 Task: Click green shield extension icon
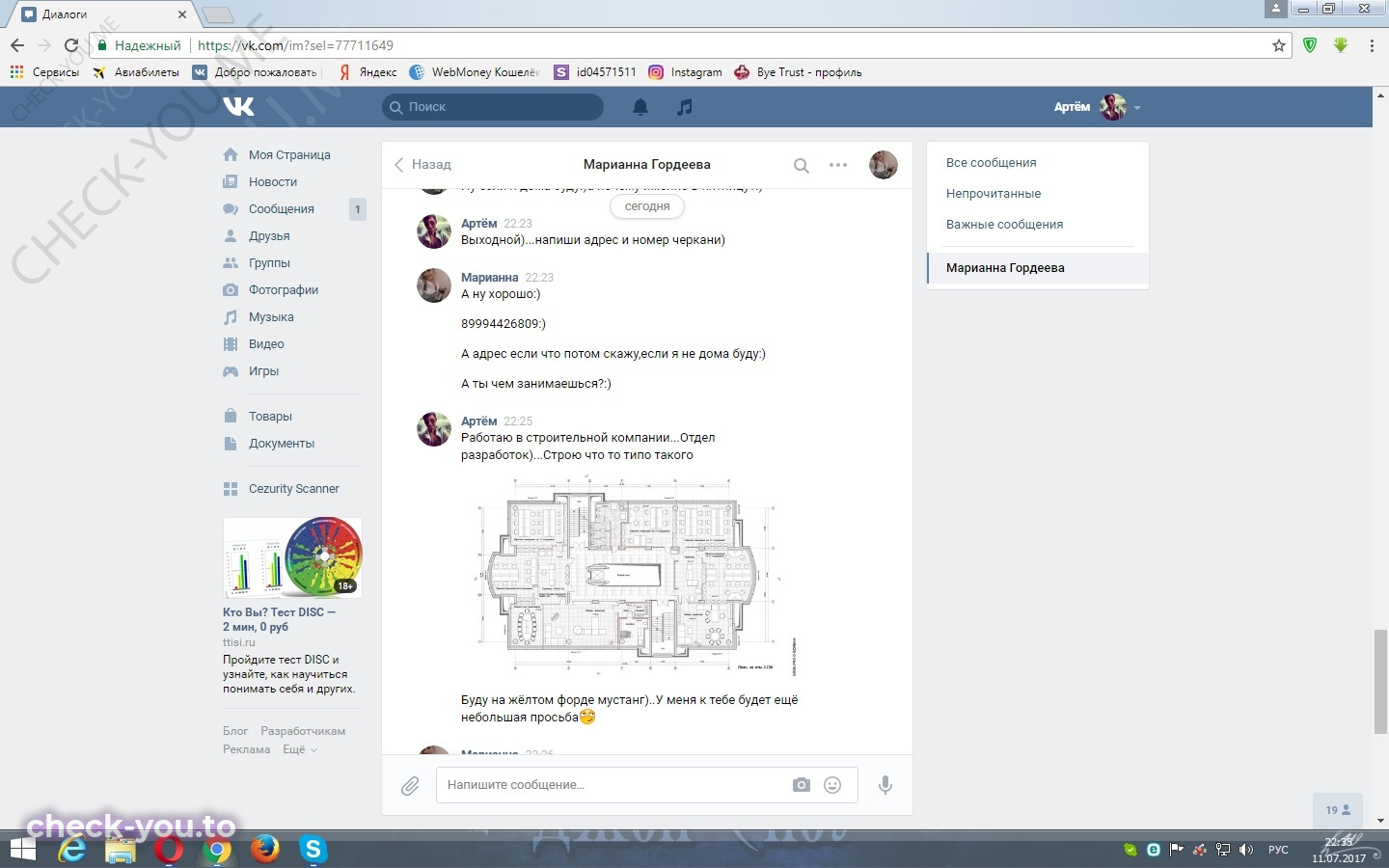click(1310, 45)
